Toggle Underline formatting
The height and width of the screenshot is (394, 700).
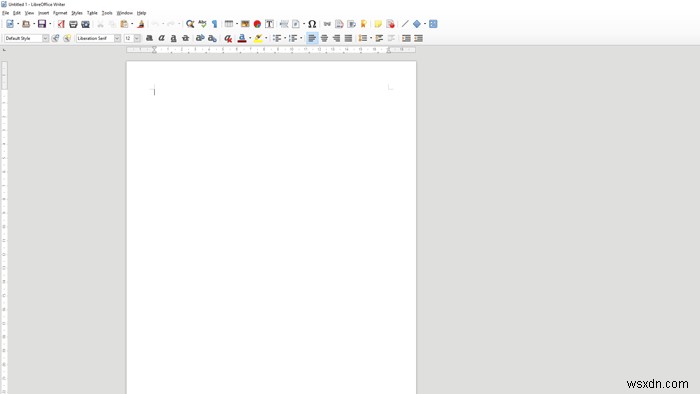click(174, 38)
